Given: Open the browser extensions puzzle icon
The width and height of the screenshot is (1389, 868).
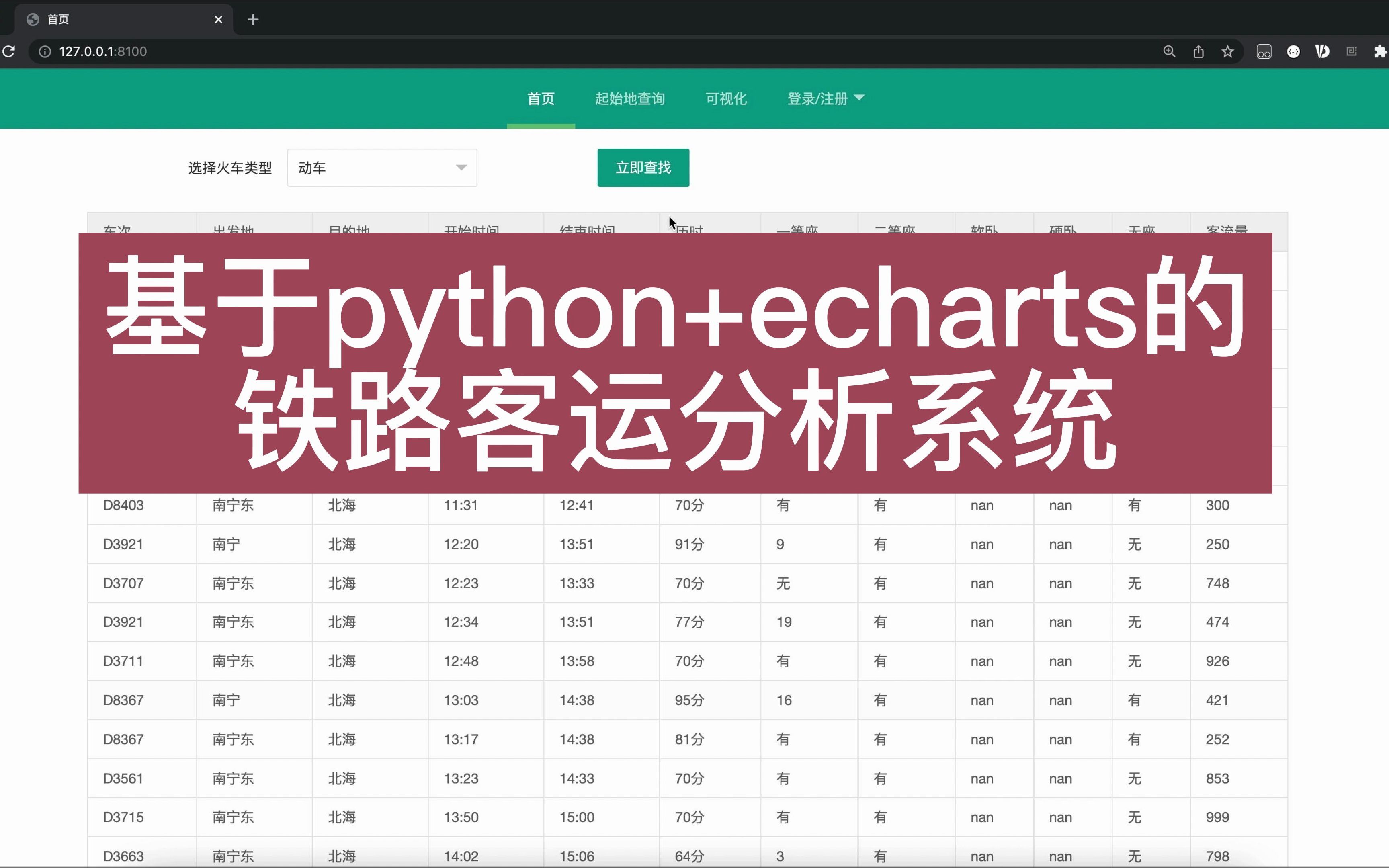Looking at the screenshot, I should pos(1381,52).
